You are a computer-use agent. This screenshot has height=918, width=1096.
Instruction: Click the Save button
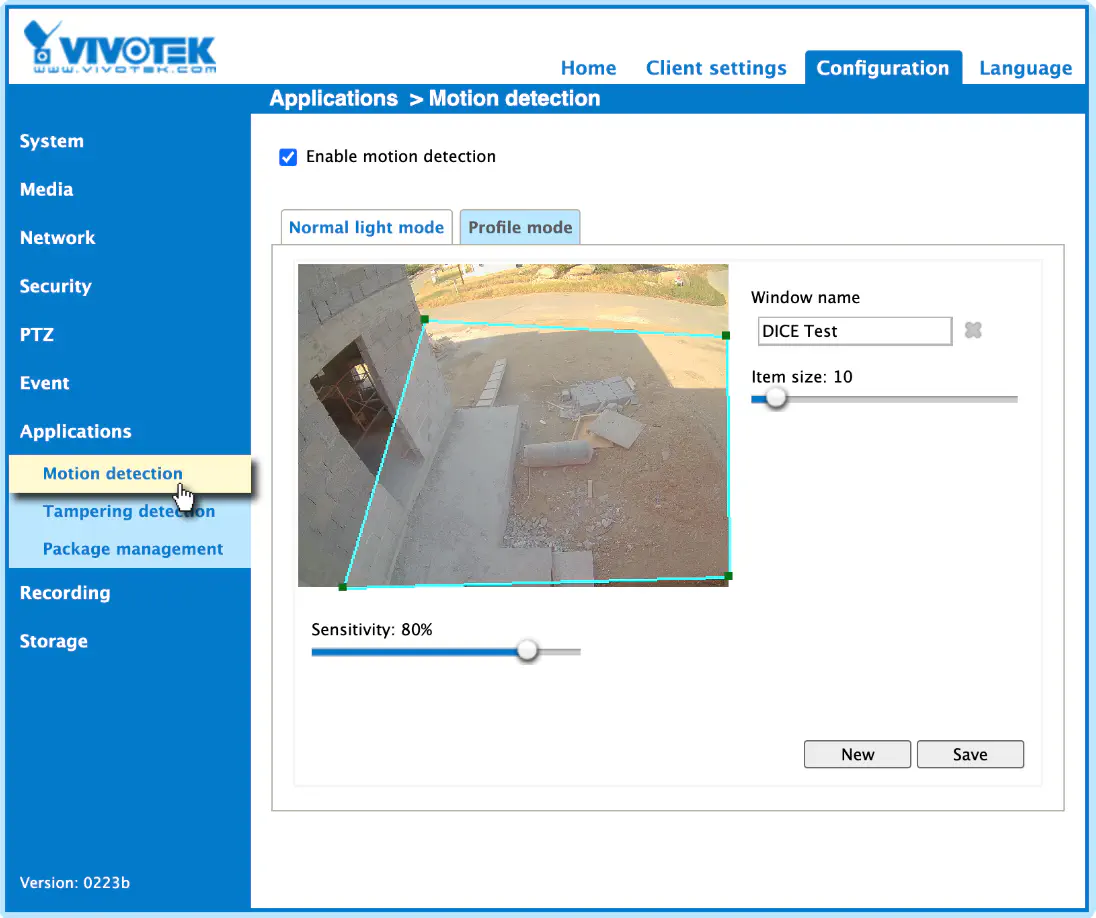970,754
